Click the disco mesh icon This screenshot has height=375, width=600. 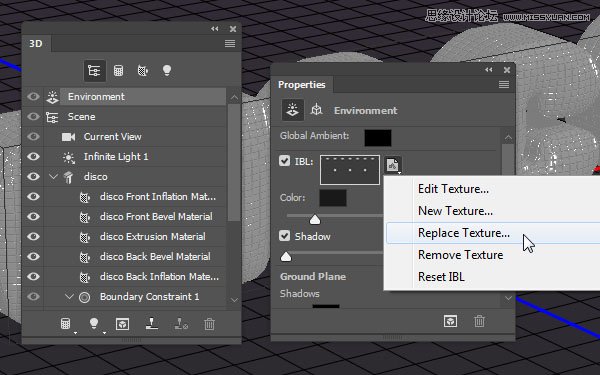(68, 177)
